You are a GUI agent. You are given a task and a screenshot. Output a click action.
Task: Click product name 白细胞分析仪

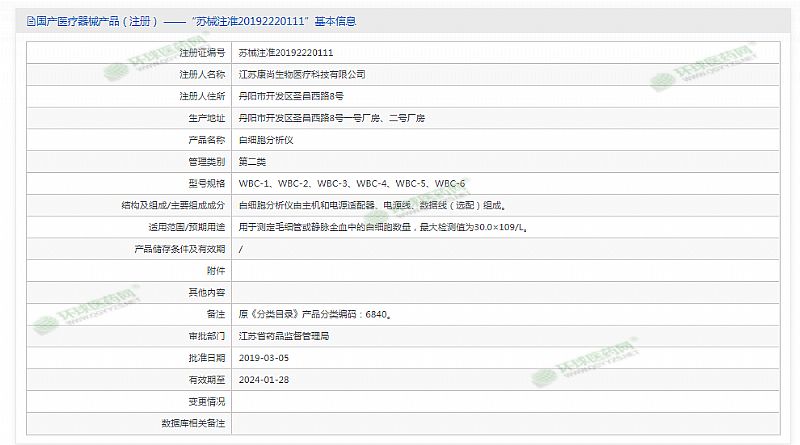(266, 140)
